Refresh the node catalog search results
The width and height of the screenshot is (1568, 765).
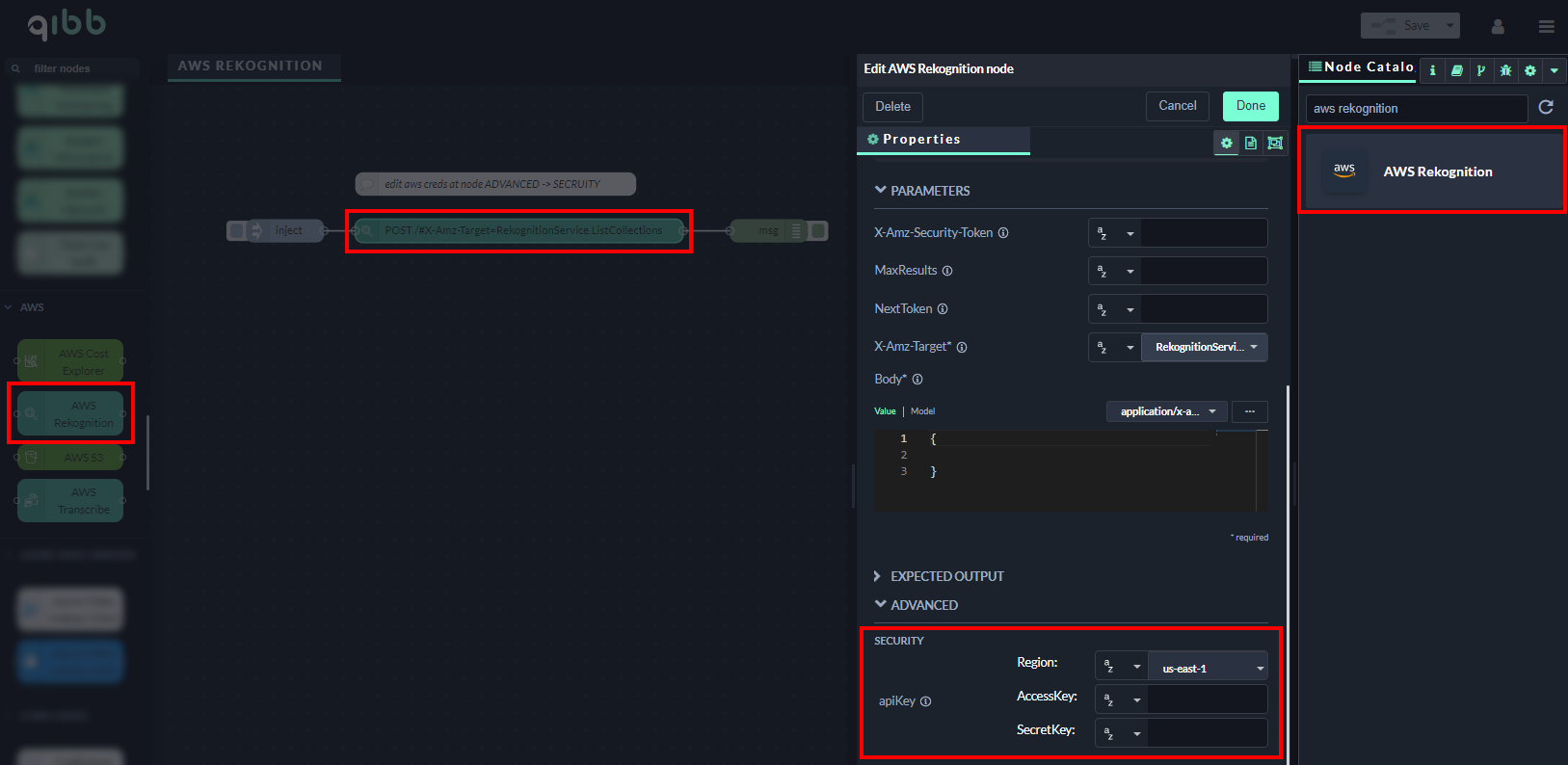(x=1546, y=107)
